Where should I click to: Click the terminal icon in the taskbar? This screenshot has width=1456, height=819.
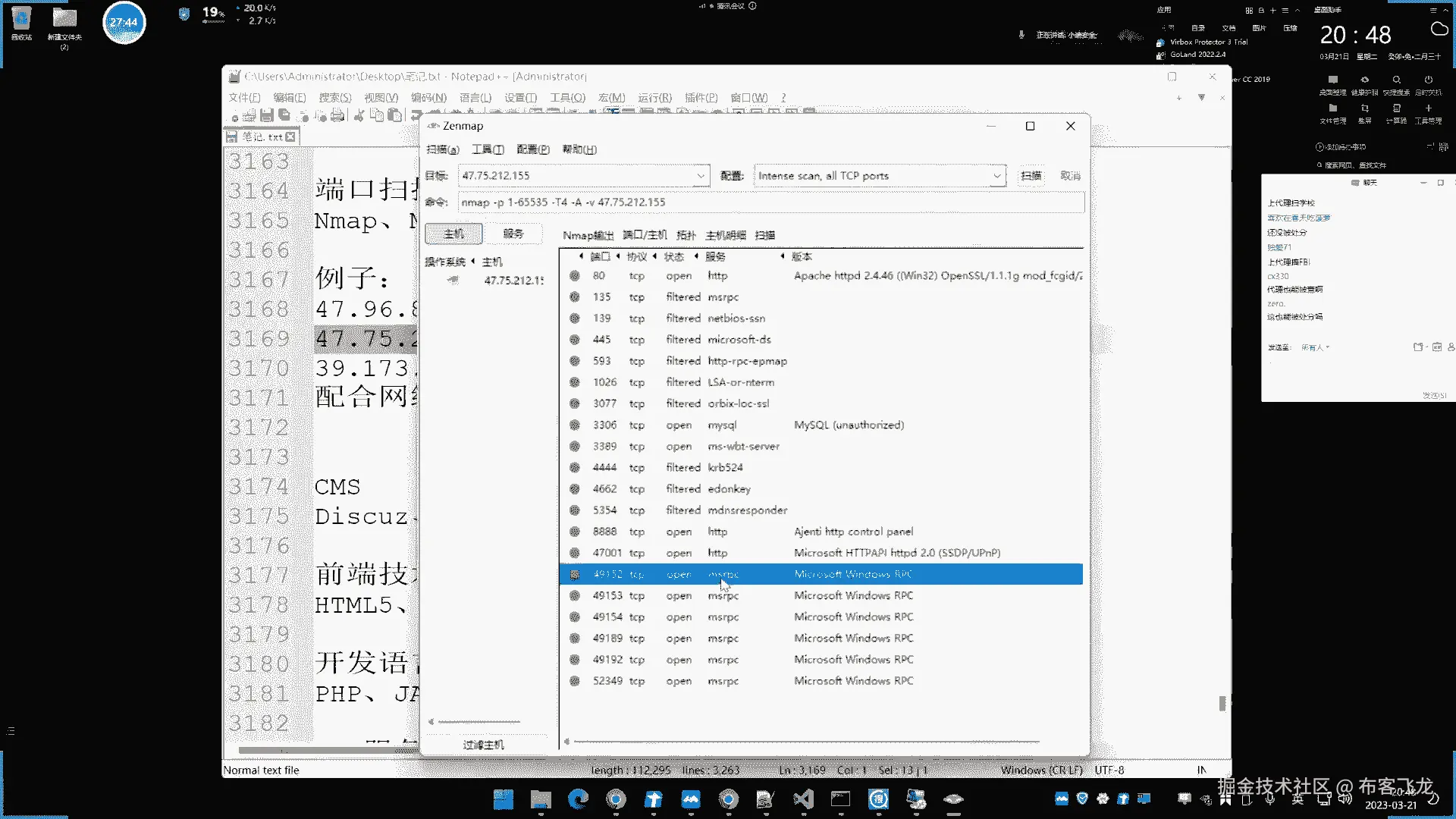[840, 799]
